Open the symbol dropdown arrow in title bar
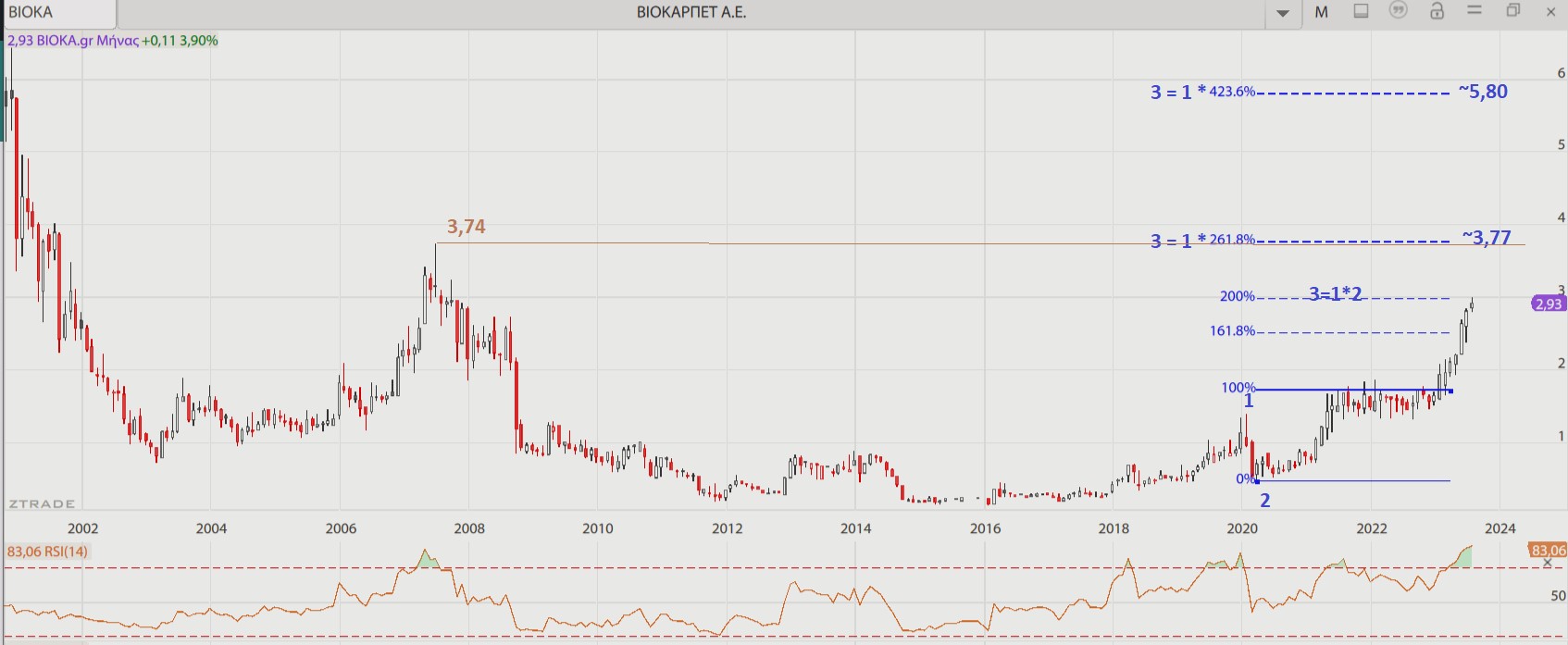1568x645 pixels. coord(1283,13)
